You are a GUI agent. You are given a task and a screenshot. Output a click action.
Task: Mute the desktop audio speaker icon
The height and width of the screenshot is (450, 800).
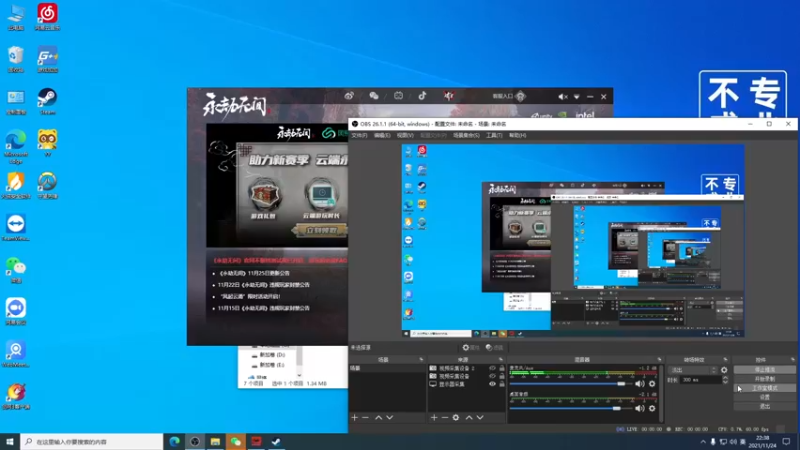tap(639, 408)
